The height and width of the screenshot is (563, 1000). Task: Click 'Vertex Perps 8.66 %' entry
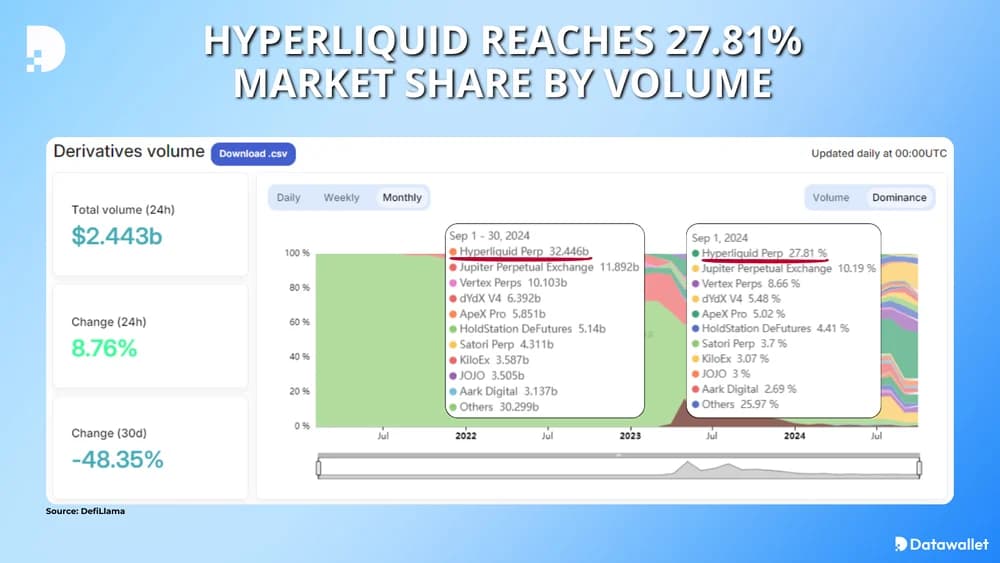pos(746,284)
